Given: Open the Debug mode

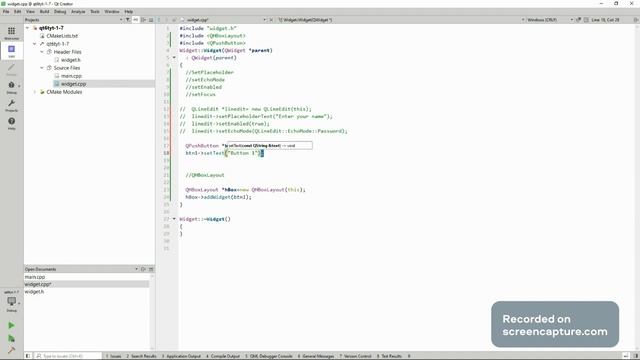Looking at the screenshot, I should pyautogui.click(x=11, y=87).
